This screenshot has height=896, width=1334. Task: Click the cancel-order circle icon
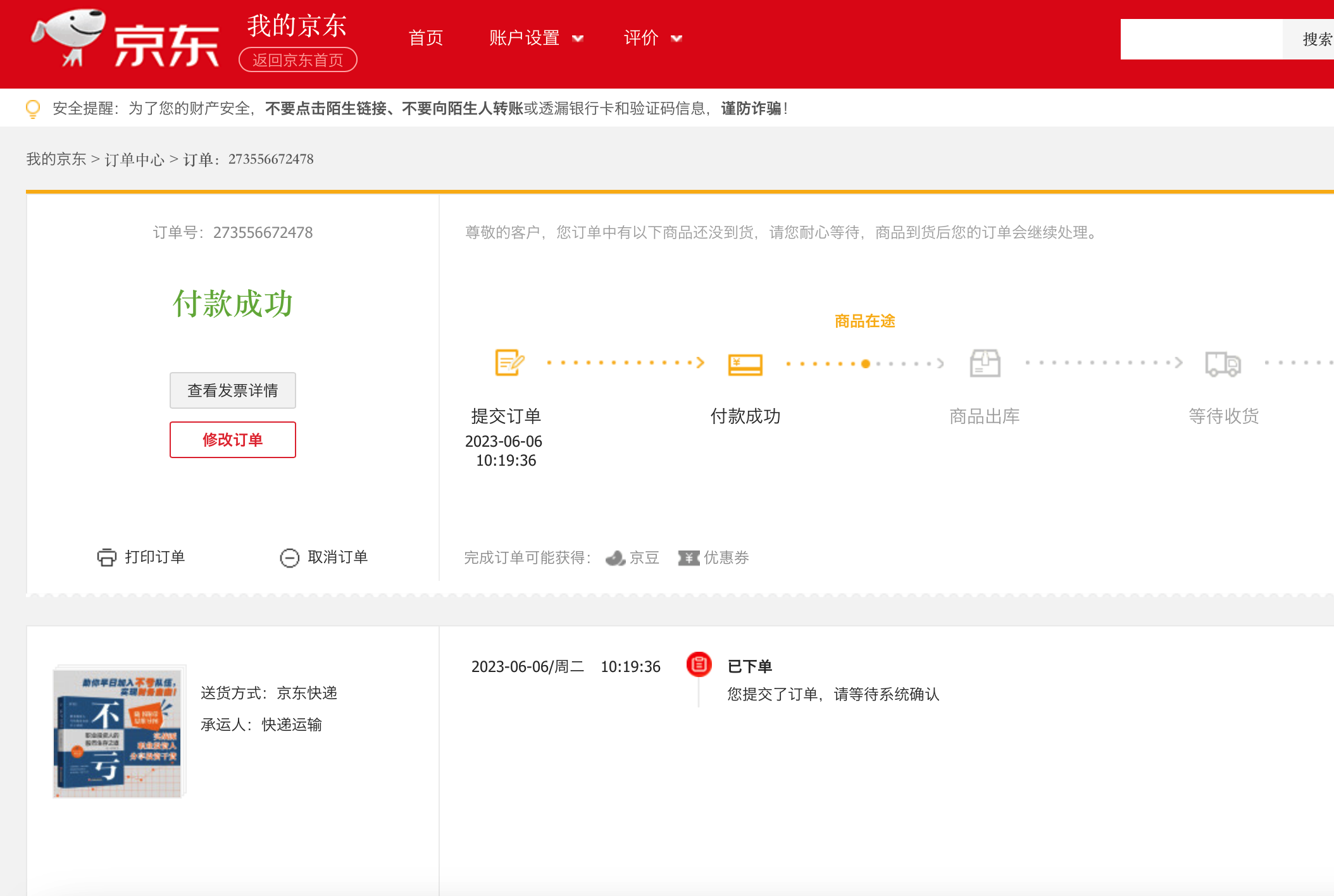[x=289, y=557]
